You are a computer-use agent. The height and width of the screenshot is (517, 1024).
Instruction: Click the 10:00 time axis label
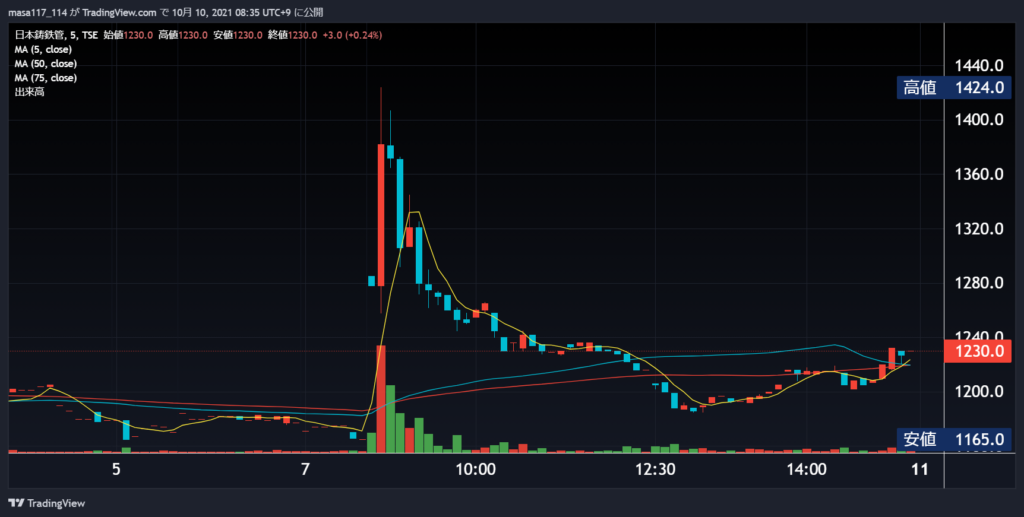(x=475, y=469)
